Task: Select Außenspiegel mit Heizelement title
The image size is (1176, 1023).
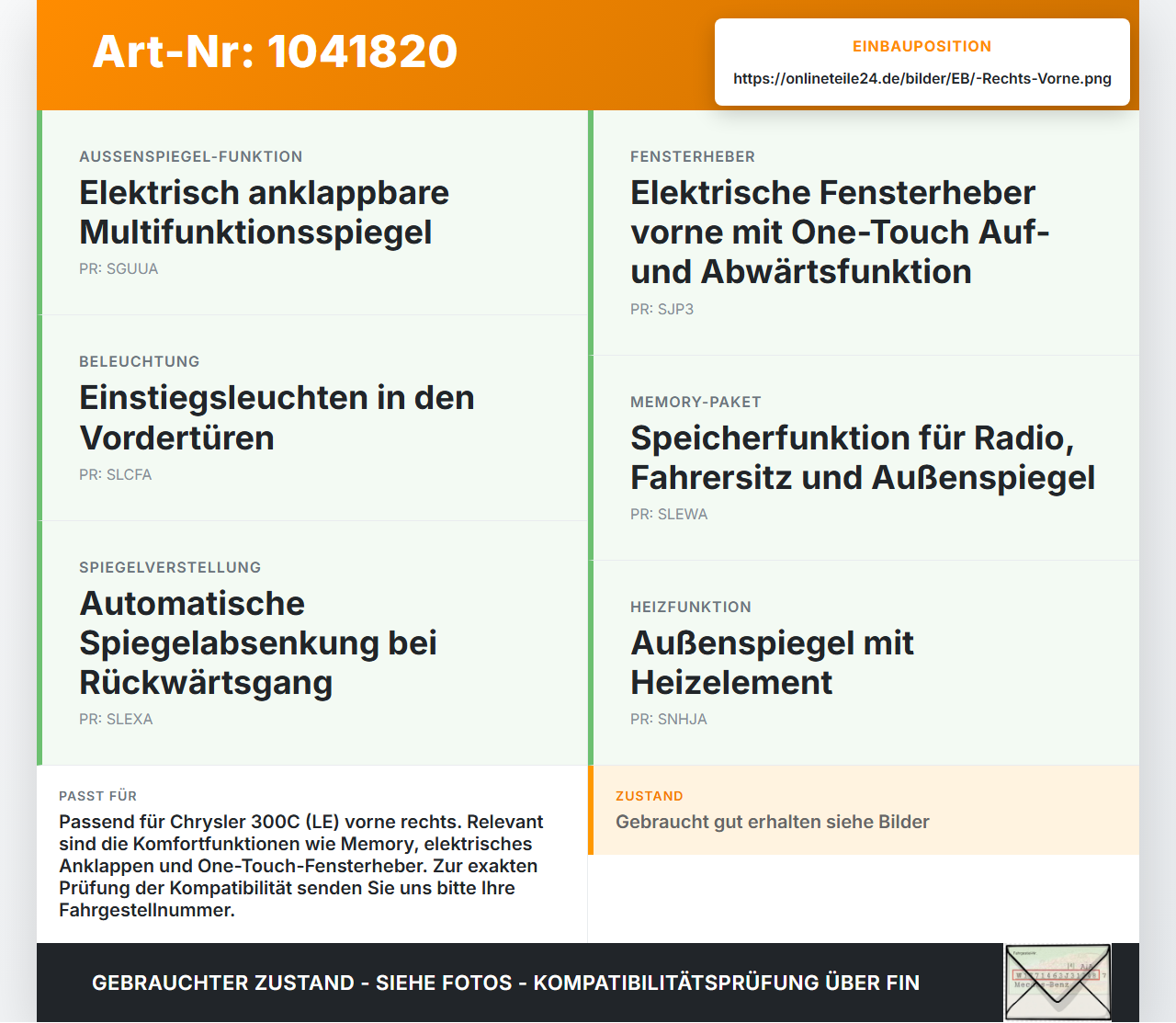Action: (772, 663)
